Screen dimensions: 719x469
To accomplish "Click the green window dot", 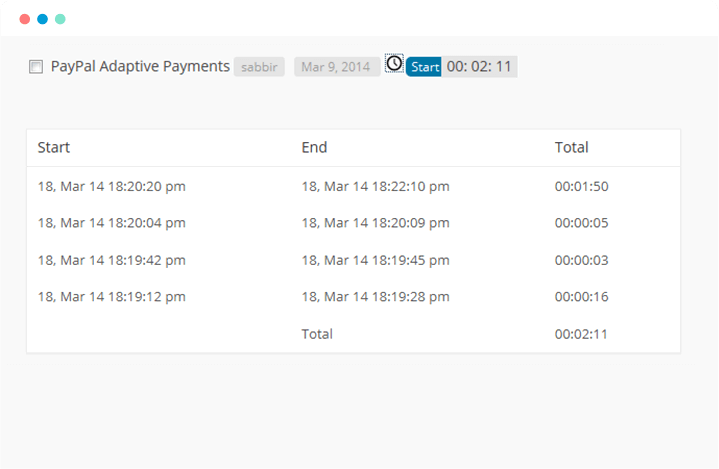I will pos(60,19).
